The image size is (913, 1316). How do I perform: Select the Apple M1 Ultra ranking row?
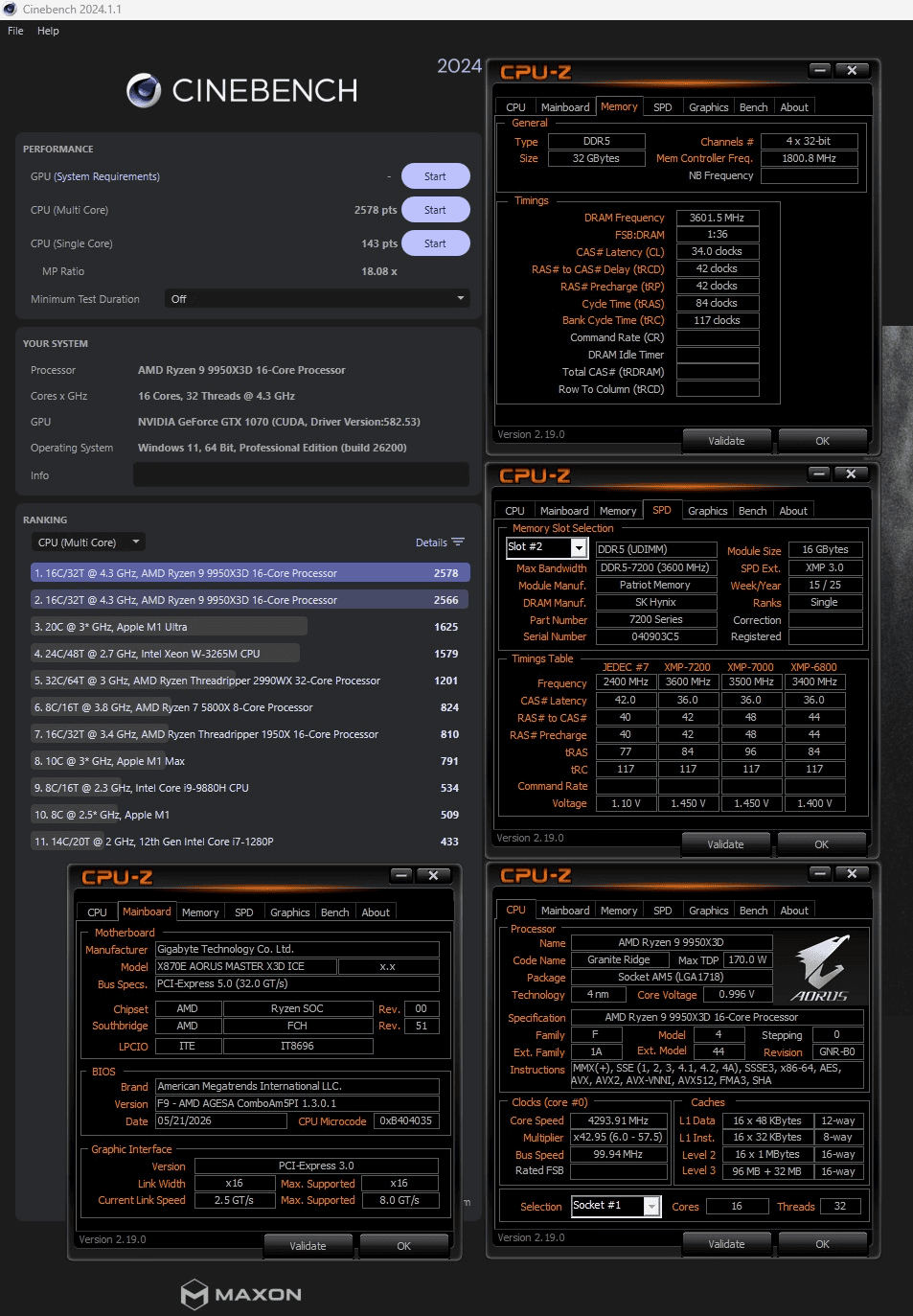pyautogui.click(x=250, y=627)
